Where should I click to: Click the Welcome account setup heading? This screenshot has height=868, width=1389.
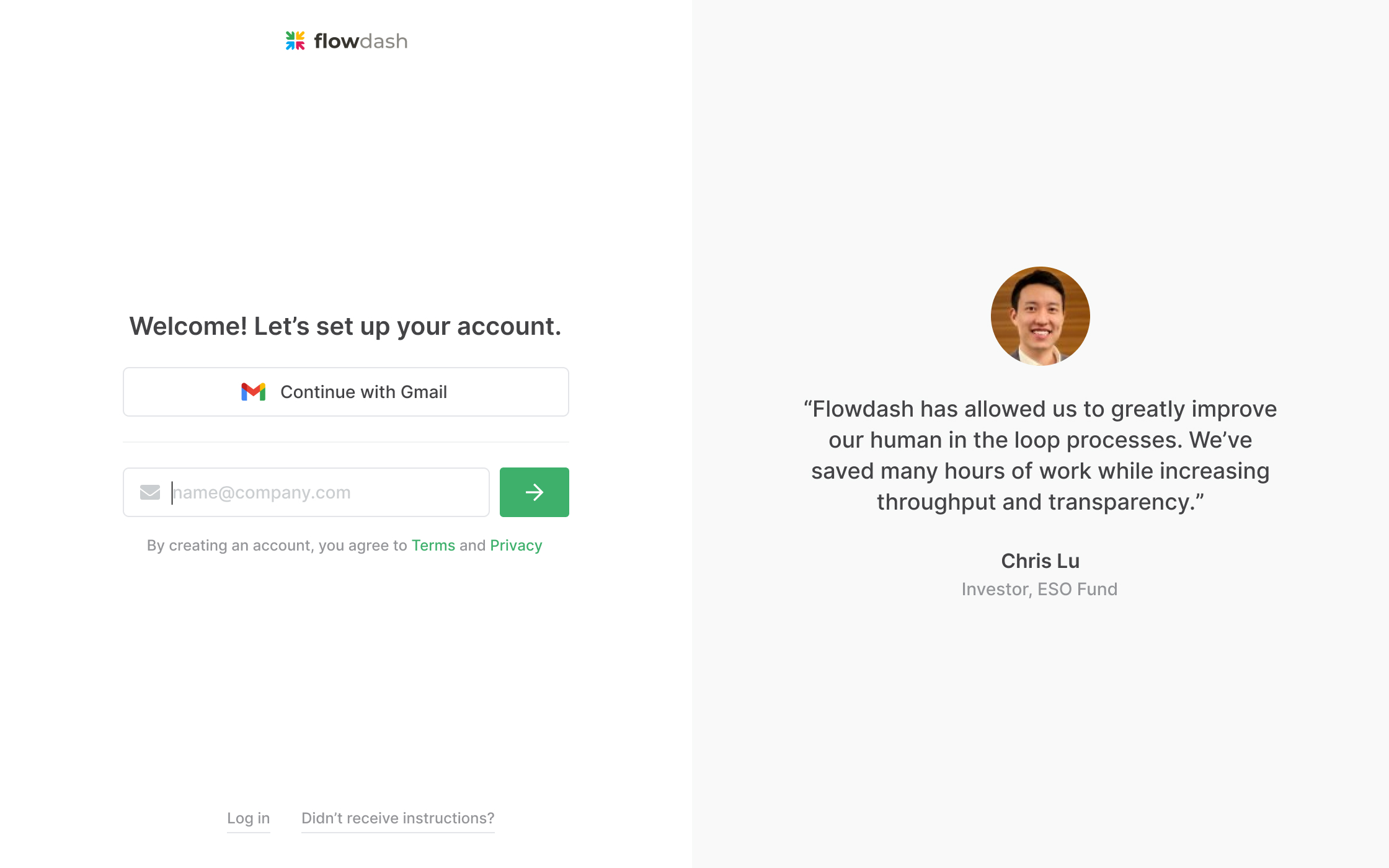point(345,326)
